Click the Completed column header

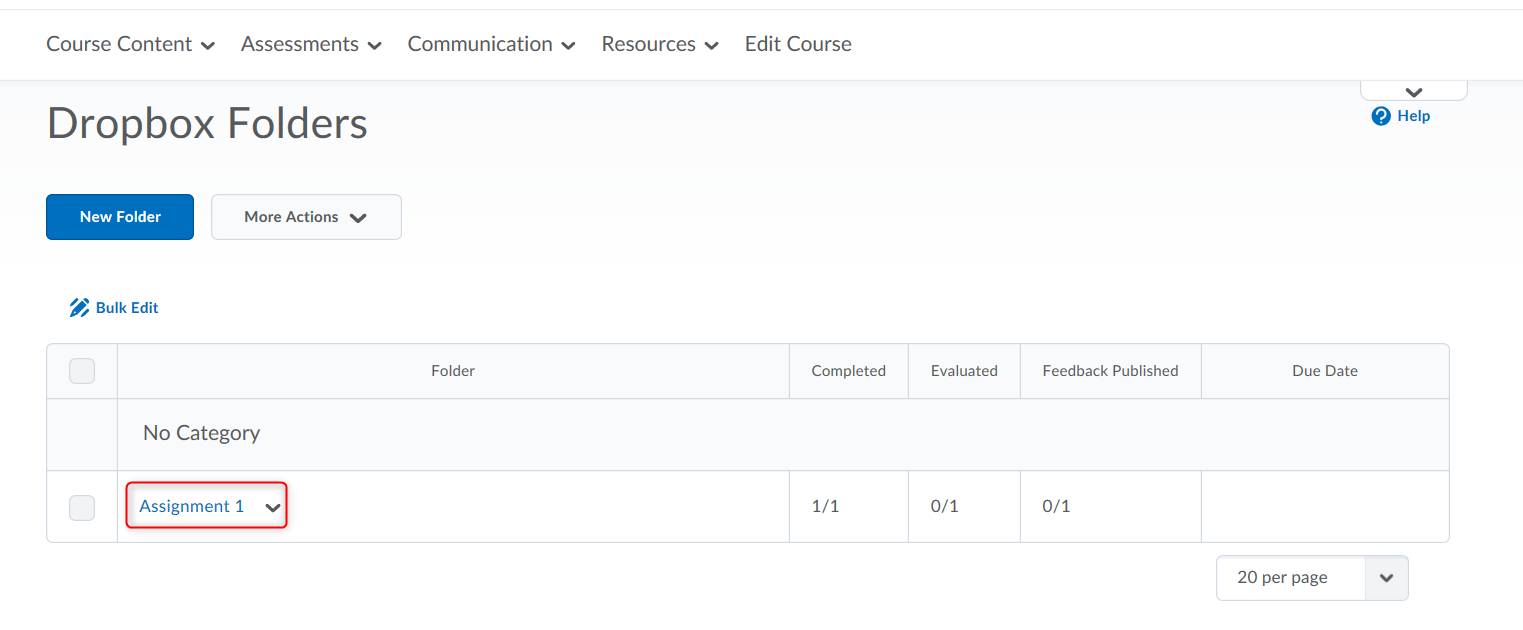[x=848, y=371]
